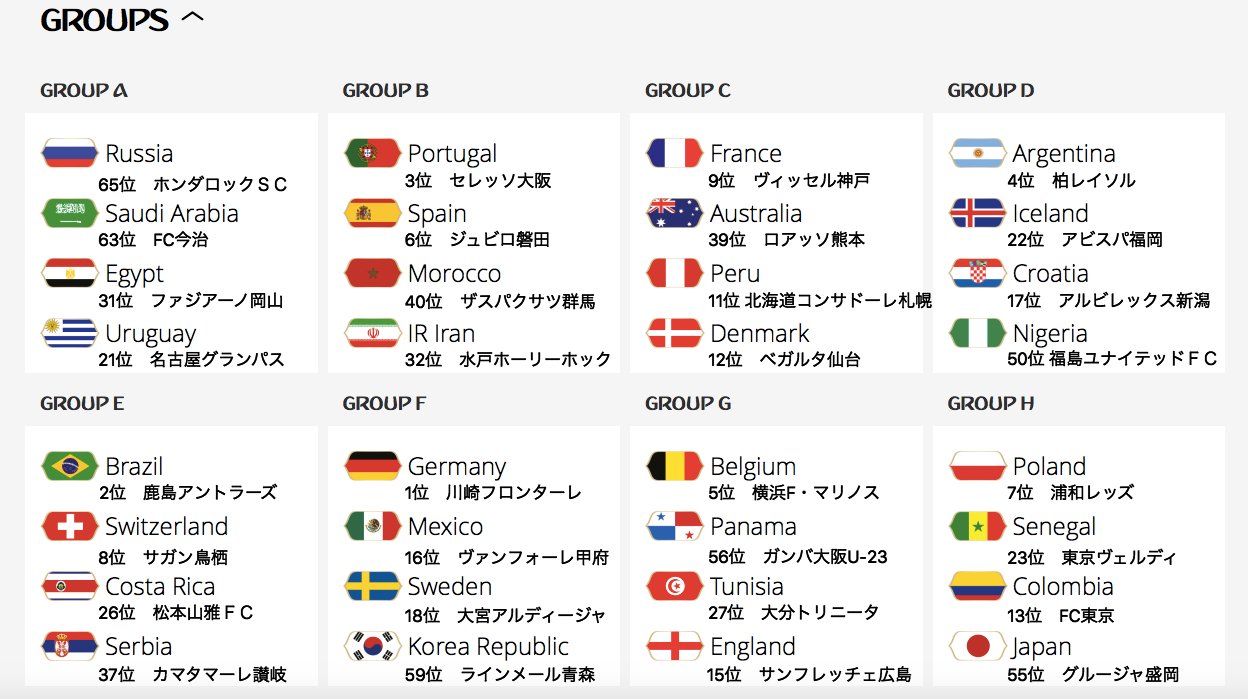Click the Saudi Arabia flag icon
Screen dimensions: 1248x699
[70, 213]
